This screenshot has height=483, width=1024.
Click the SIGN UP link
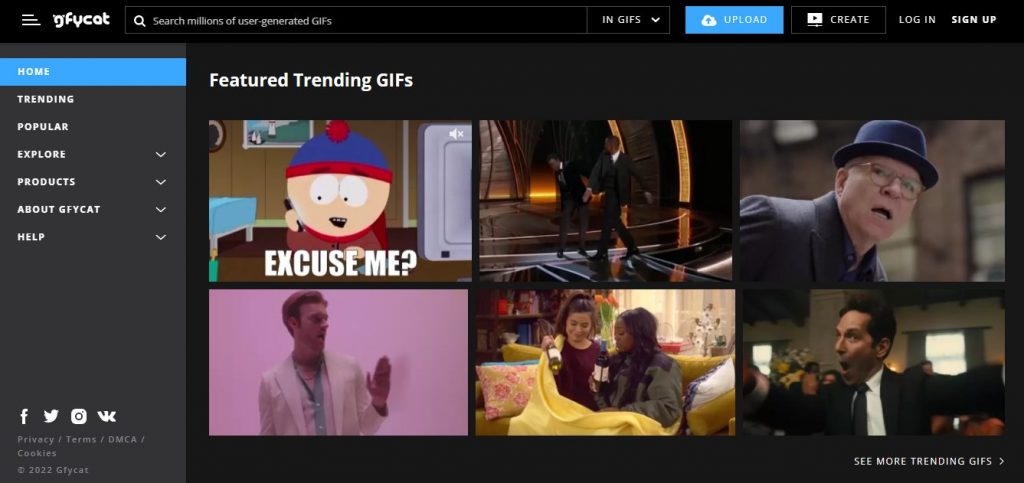click(x=974, y=20)
